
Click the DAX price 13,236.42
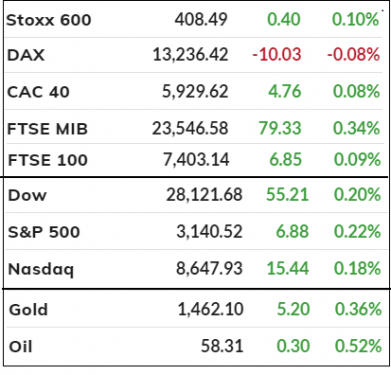click(x=190, y=55)
